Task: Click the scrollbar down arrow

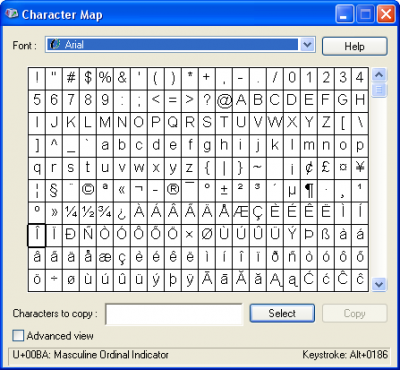Action: tap(379, 284)
